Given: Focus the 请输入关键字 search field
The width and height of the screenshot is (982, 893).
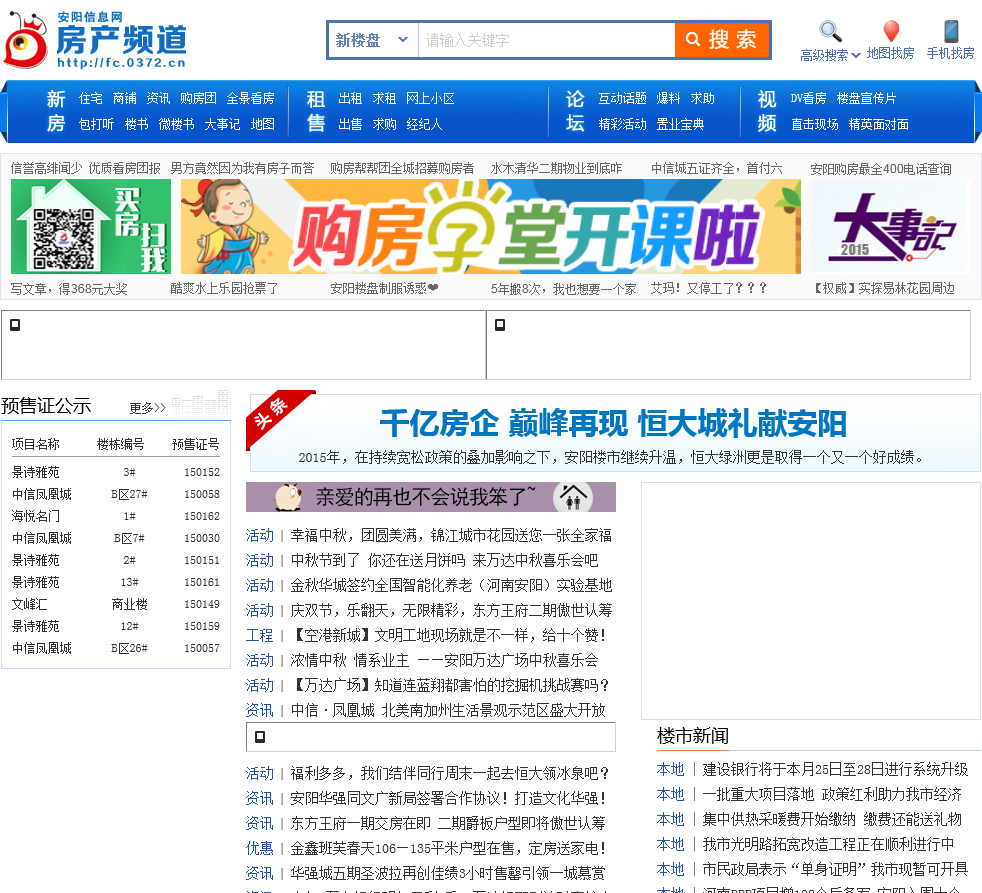Looking at the screenshot, I should [x=546, y=40].
